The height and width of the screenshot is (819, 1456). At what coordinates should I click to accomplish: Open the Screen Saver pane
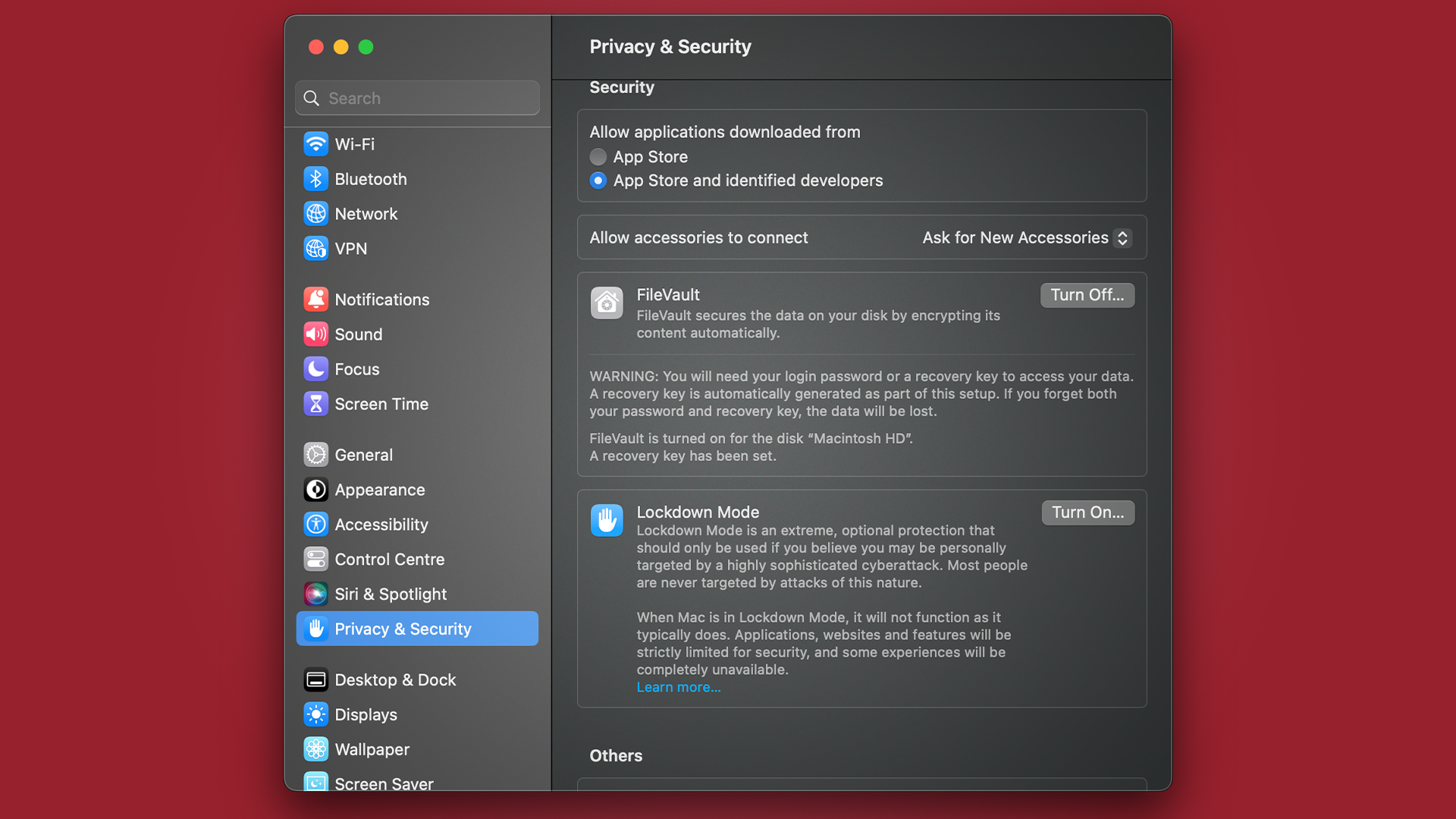pos(384,783)
